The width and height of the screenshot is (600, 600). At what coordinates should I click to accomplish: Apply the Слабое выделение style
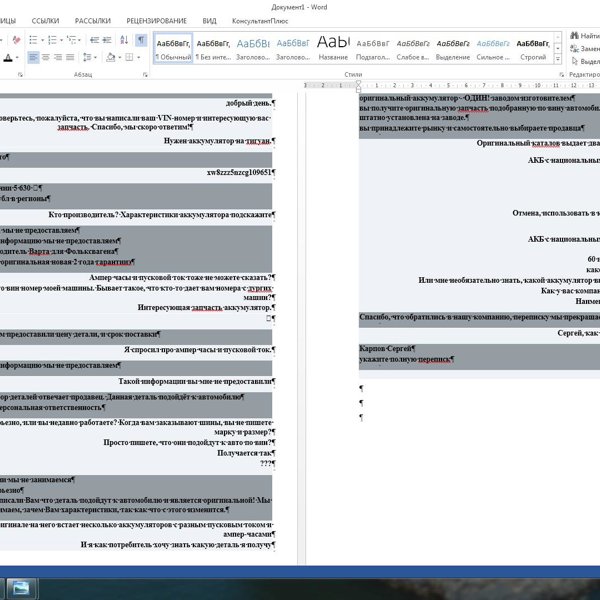[x=413, y=48]
